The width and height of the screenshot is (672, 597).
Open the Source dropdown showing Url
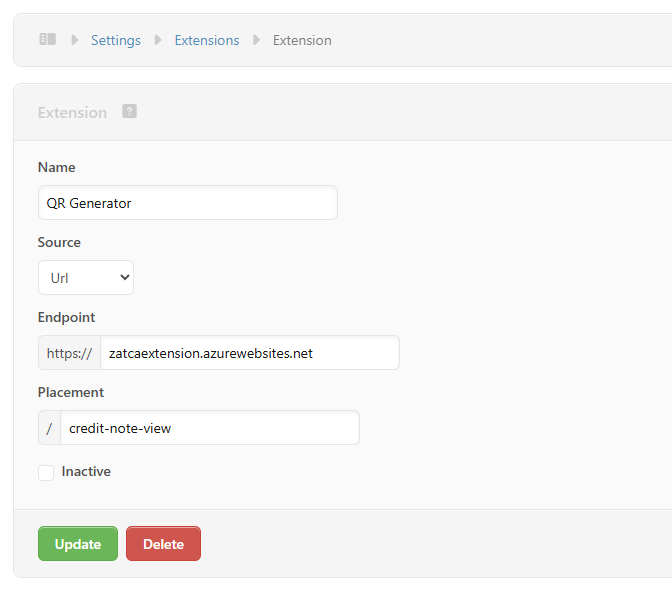click(x=86, y=278)
